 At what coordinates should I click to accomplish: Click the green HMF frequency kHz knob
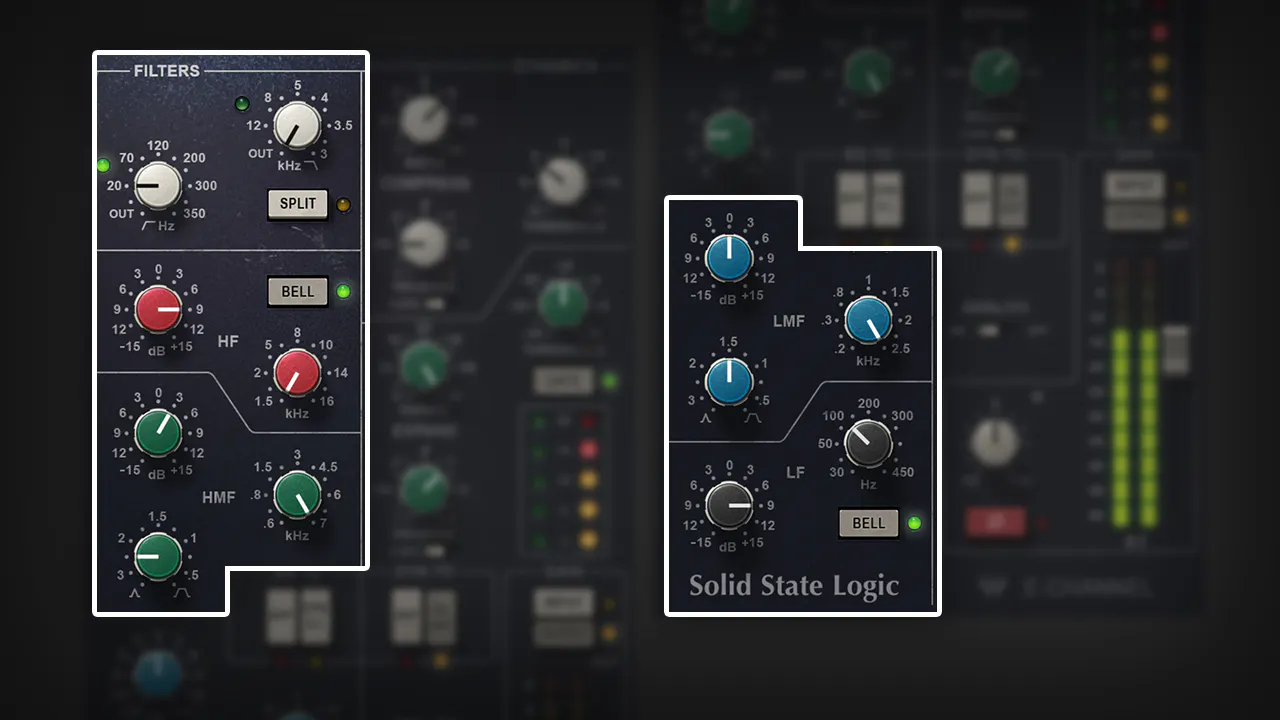coord(297,495)
